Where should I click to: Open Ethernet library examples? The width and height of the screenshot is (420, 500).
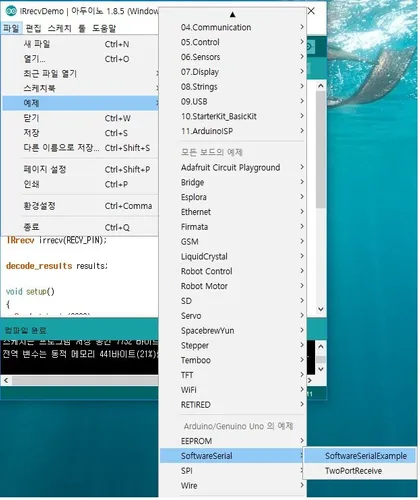tap(233, 212)
